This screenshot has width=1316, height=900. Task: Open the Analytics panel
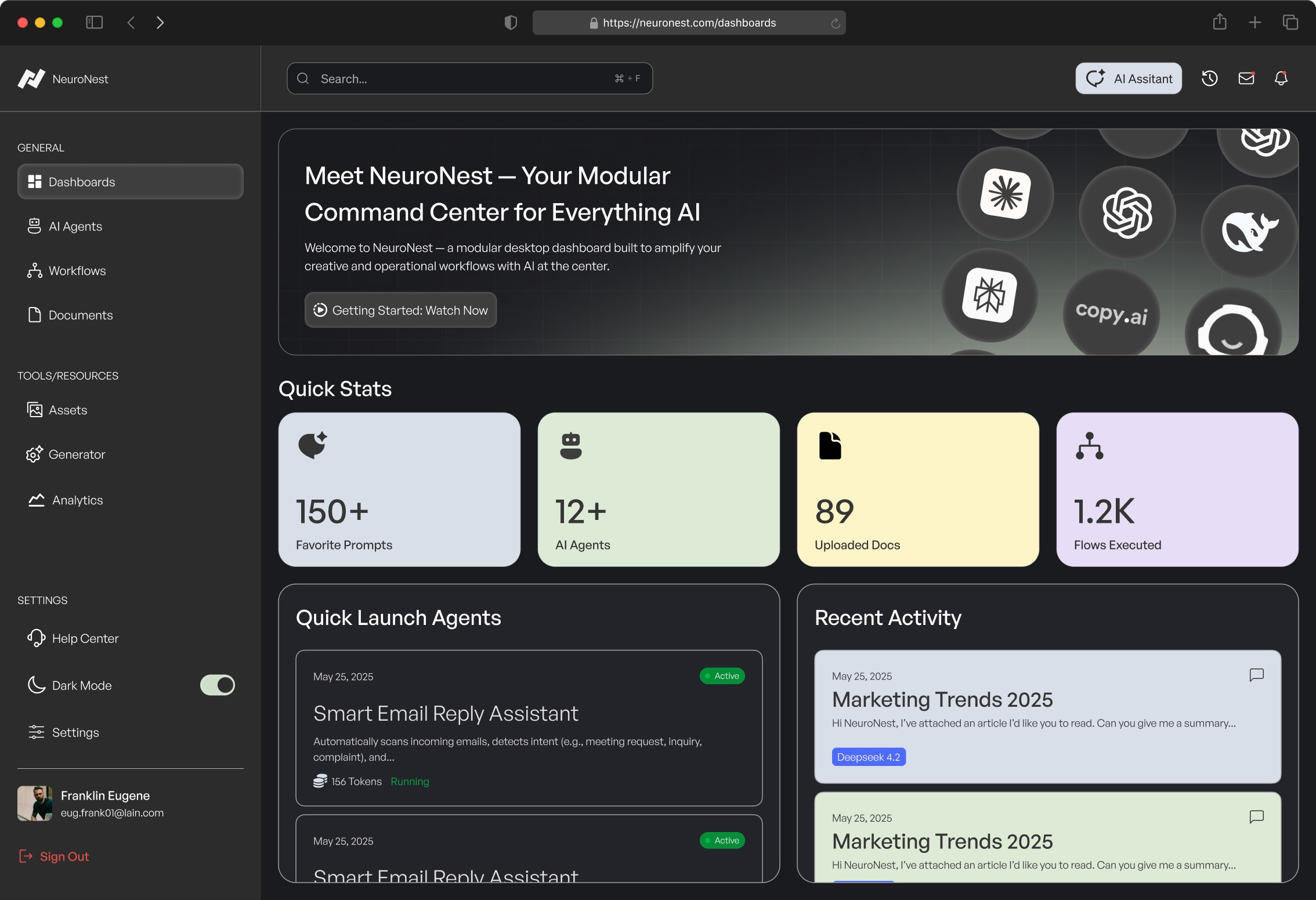point(77,500)
